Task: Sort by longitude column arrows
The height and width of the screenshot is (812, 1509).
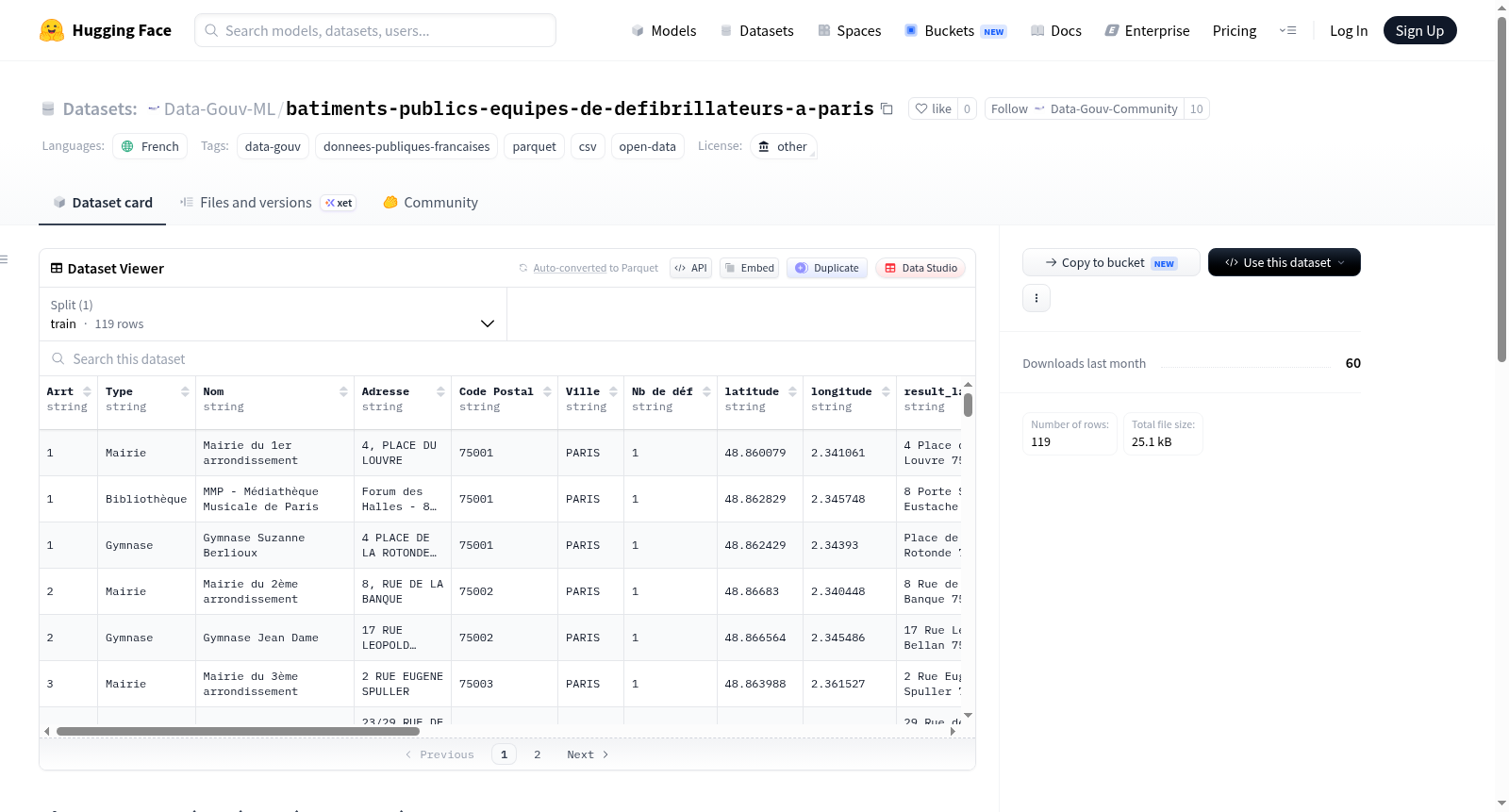Action: click(x=886, y=391)
